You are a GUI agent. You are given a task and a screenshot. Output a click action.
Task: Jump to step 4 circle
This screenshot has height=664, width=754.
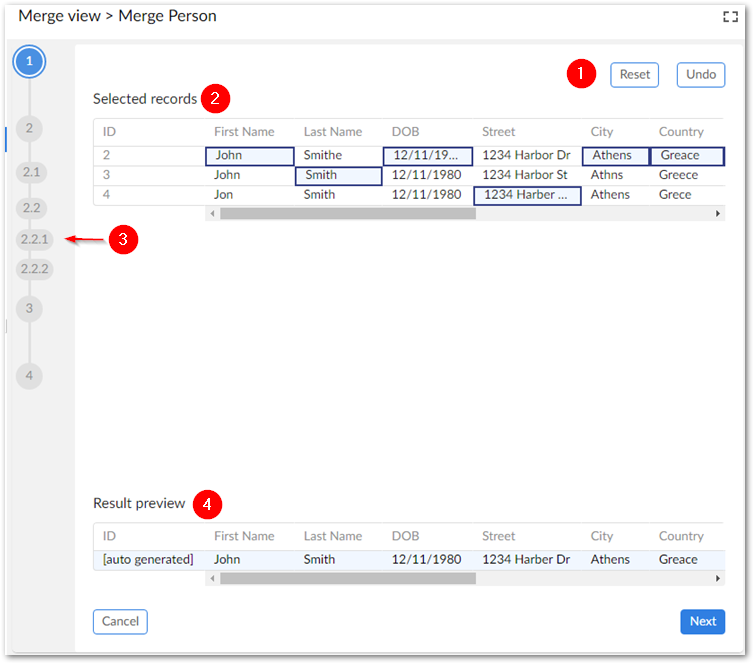[x=30, y=376]
